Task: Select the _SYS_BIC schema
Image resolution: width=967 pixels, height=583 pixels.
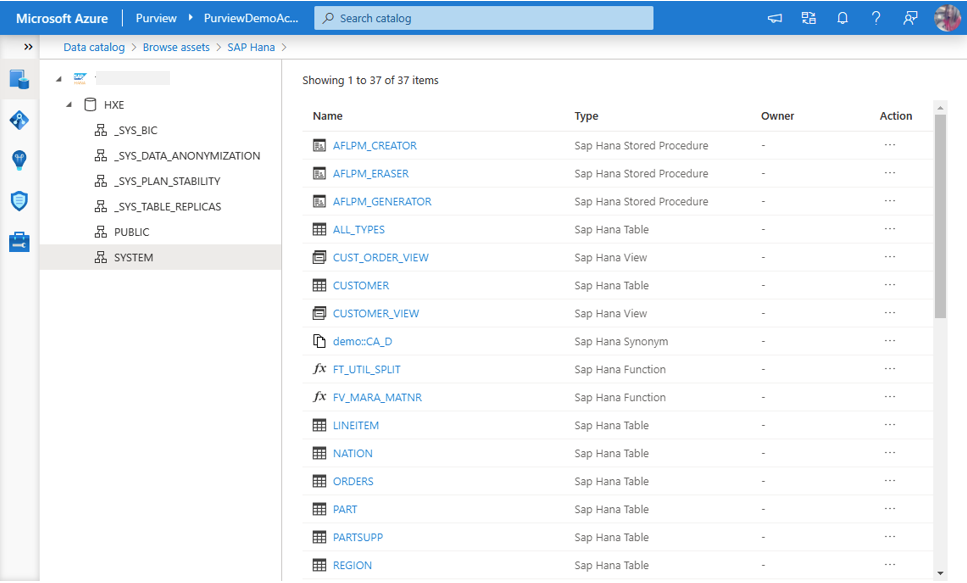Action: coord(136,130)
